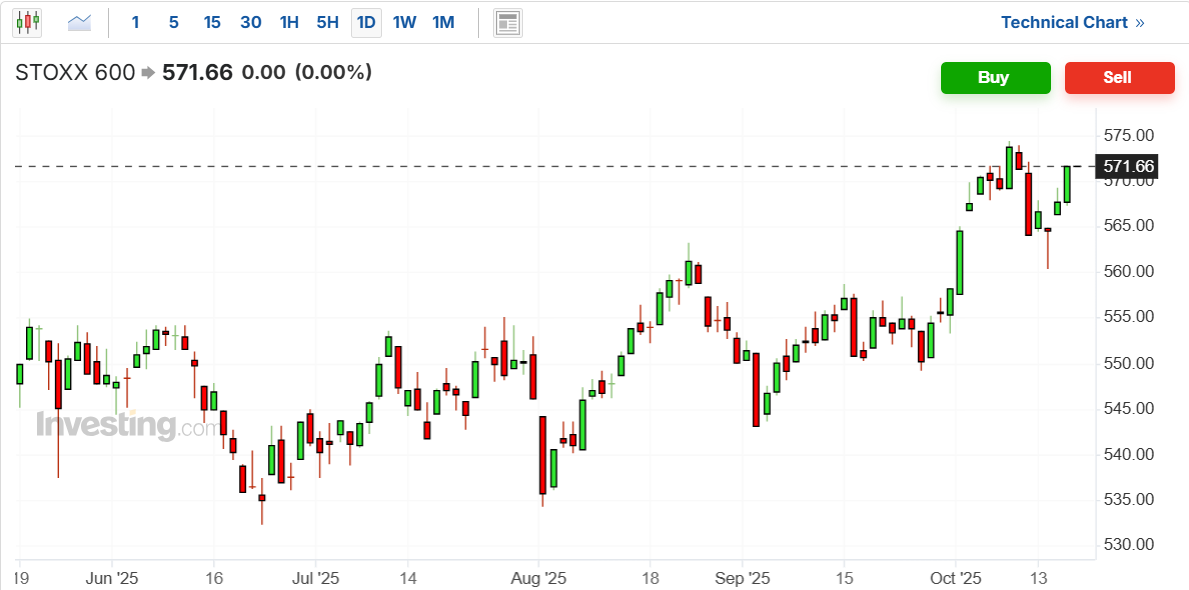Click the arrow icon beside STOXX 600

click(x=148, y=73)
